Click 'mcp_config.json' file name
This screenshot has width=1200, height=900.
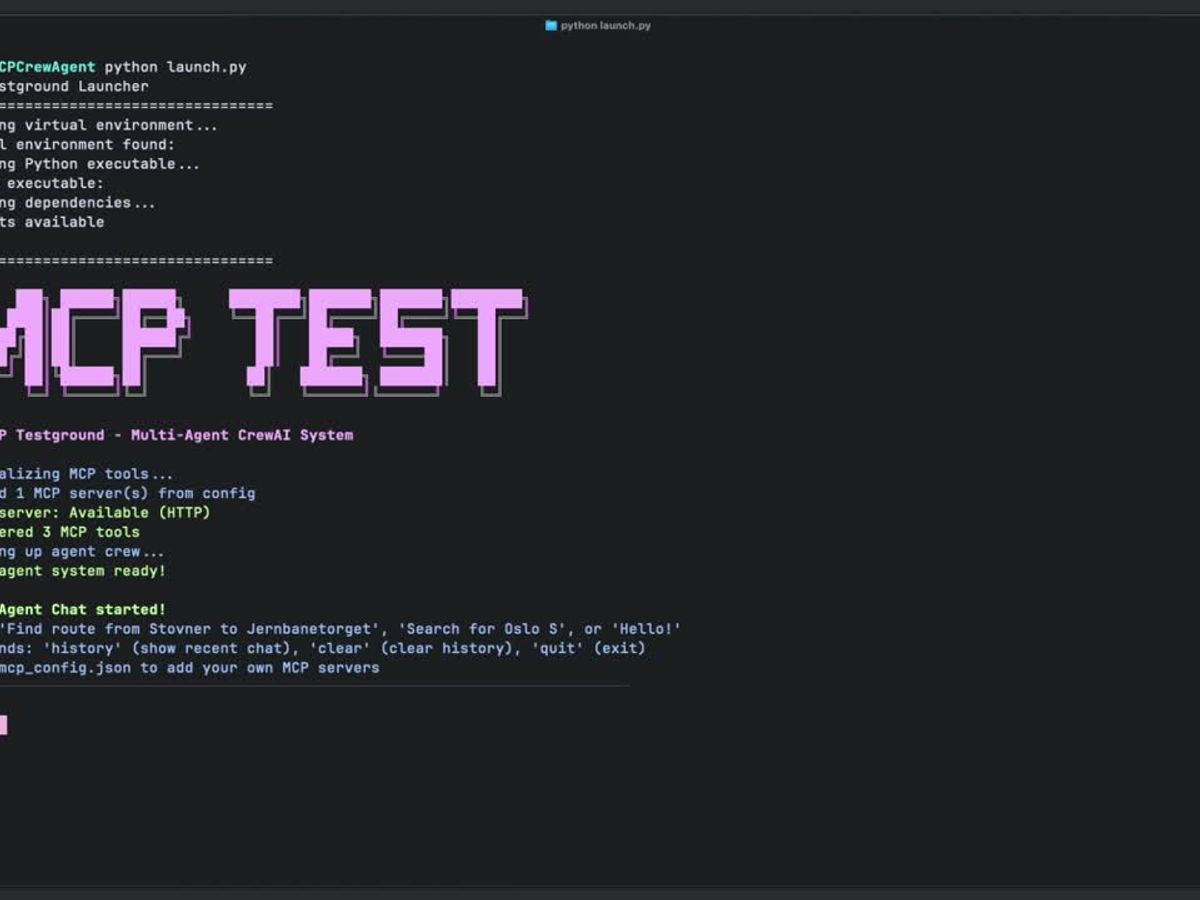[x=65, y=667]
